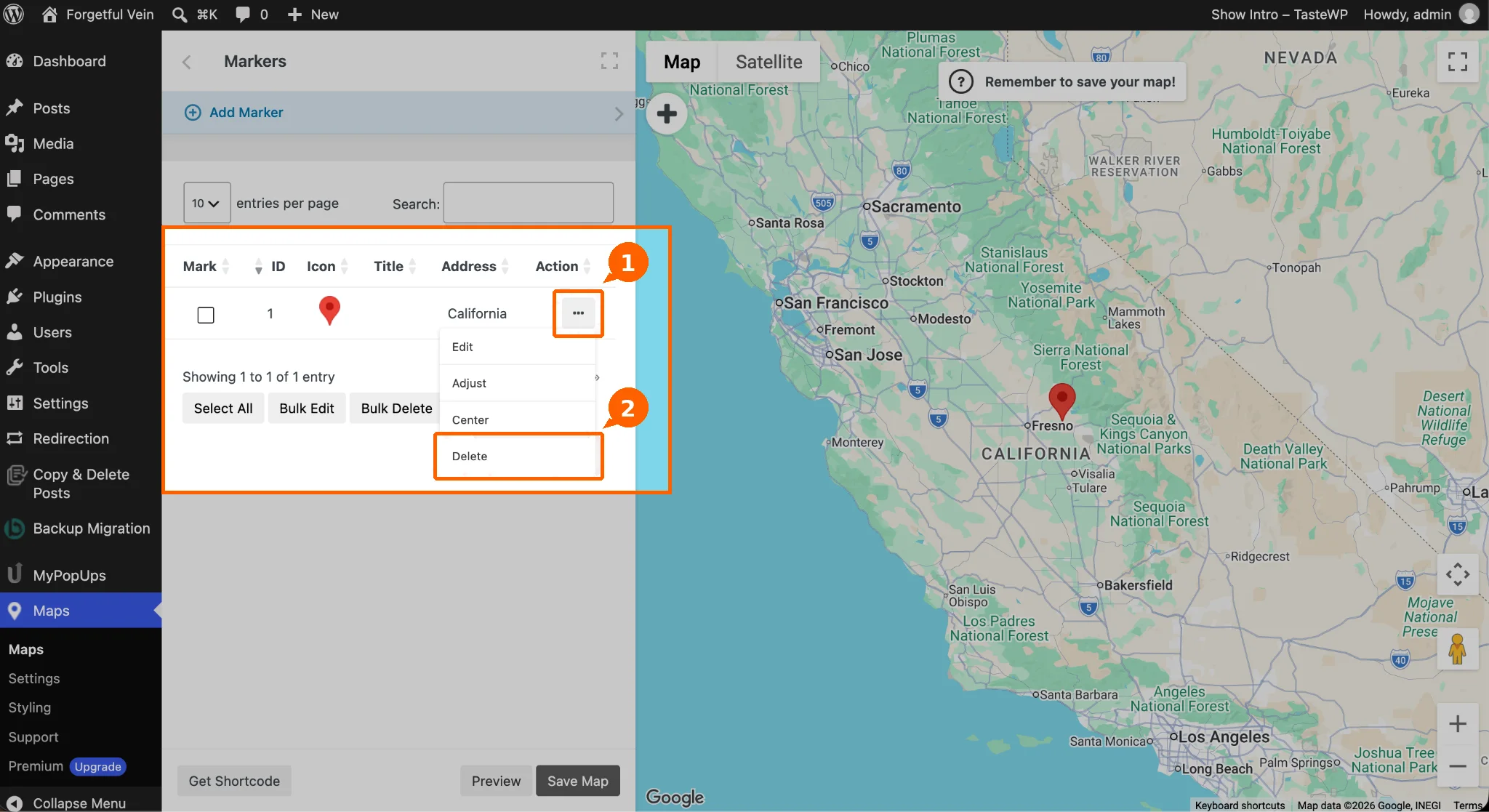This screenshot has width=1489, height=812.
Task: Go back using Markers panel arrow
Action: tap(187, 62)
